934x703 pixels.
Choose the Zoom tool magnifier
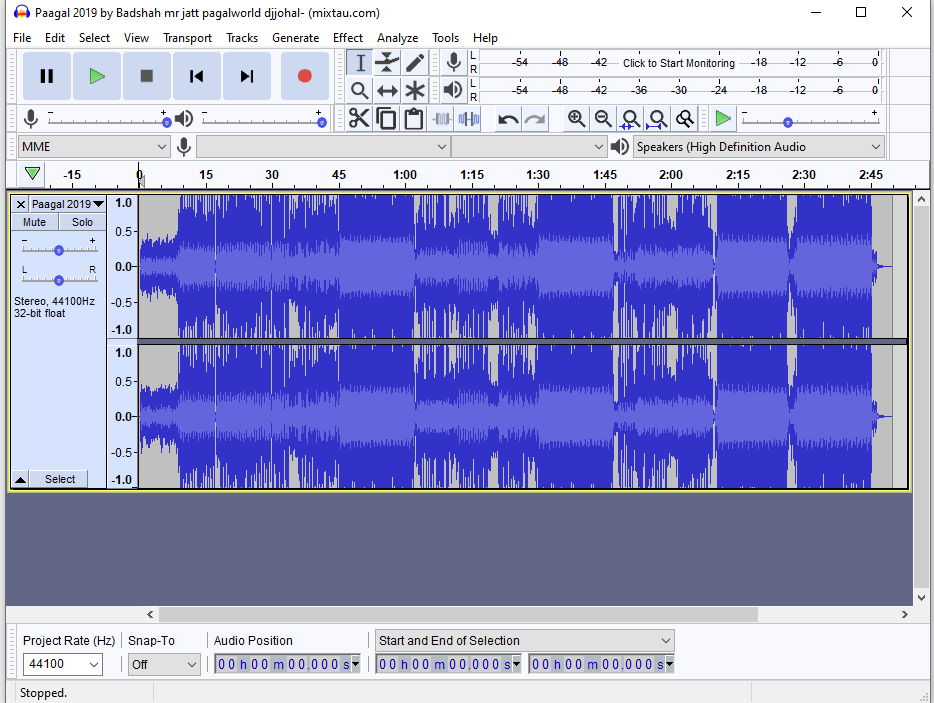pyautogui.click(x=360, y=91)
